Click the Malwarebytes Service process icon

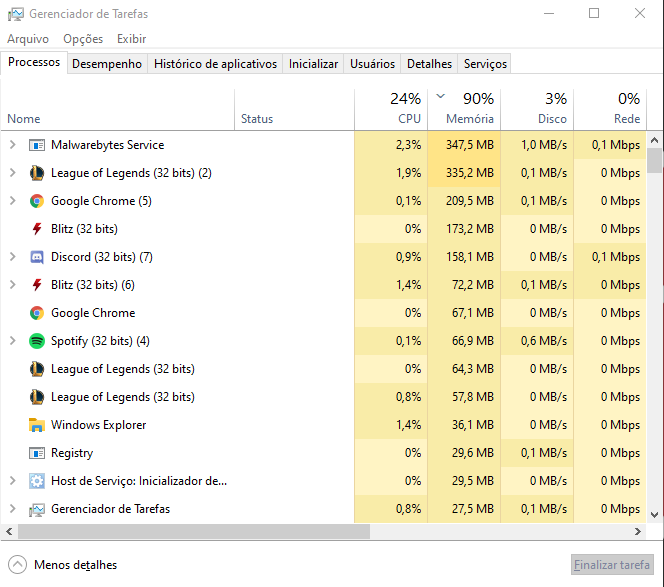point(37,145)
